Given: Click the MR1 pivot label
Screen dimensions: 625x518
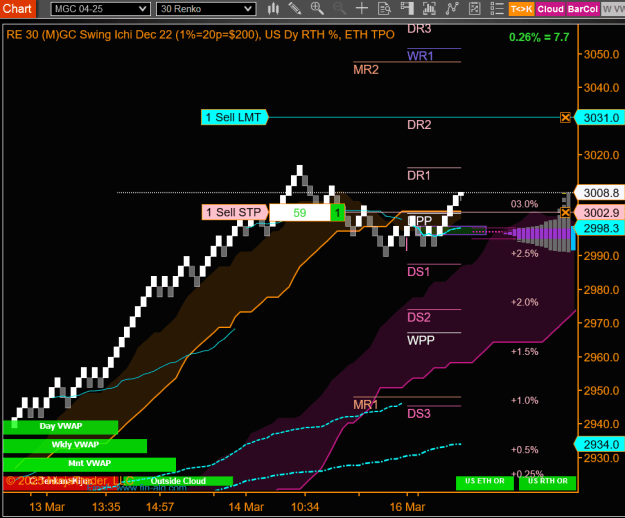Looking at the screenshot, I should pos(366,405).
